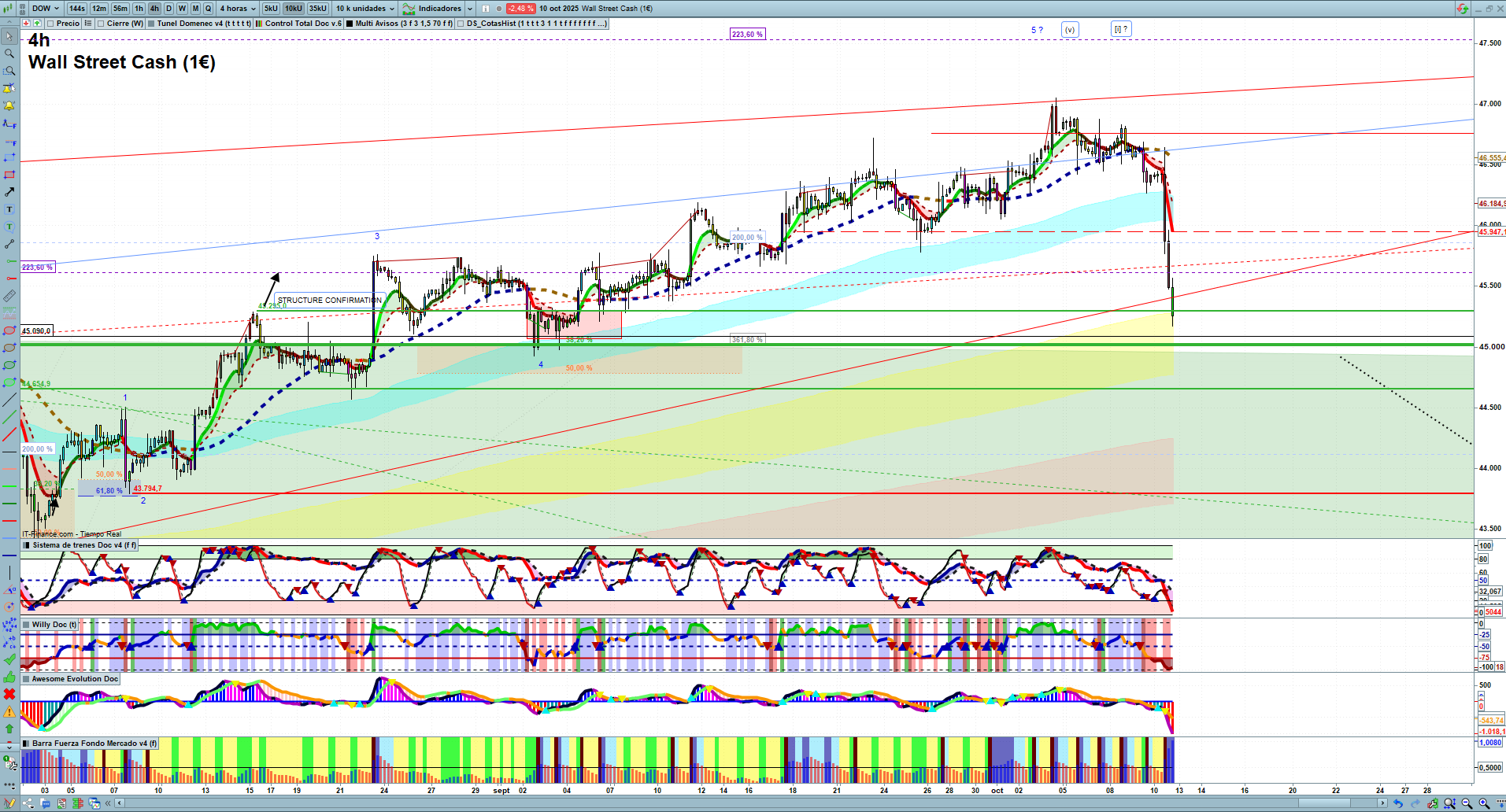The image size is (1506, 812).
Task: Click the green up-arrow indicator icon
Action: (37, 24)
